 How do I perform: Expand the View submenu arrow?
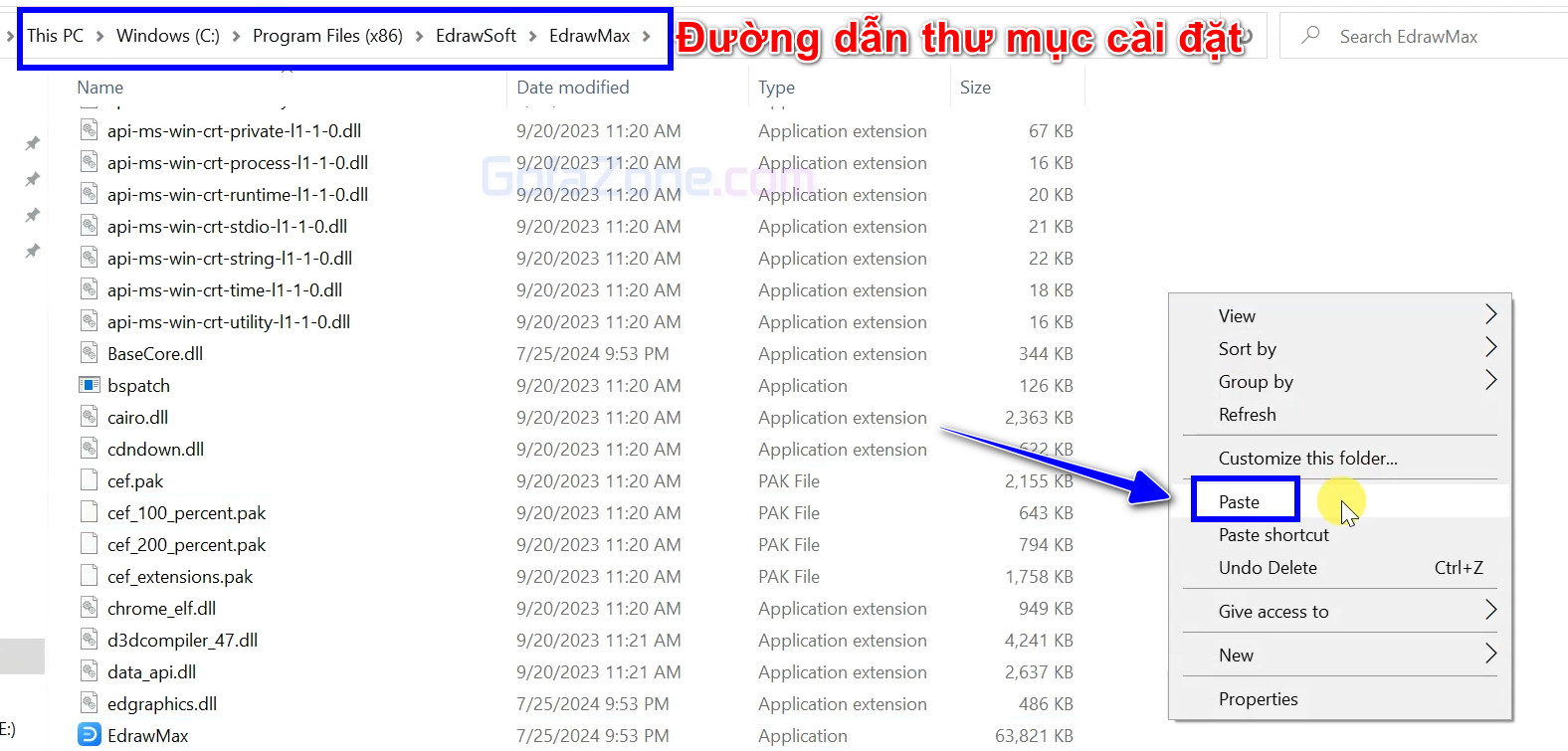point(1489,315)
